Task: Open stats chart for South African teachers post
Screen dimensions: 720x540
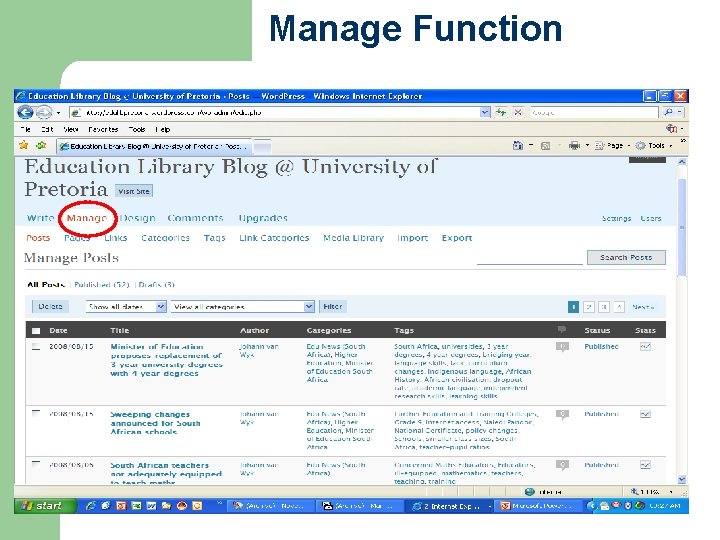Action: click(645, 465)
